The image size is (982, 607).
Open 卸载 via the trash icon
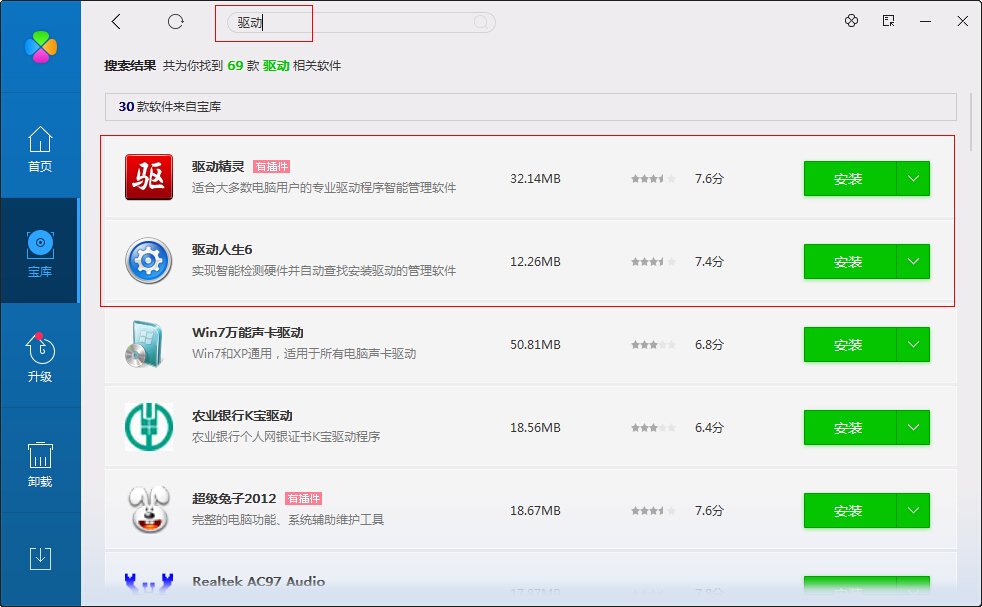point(41,460)
